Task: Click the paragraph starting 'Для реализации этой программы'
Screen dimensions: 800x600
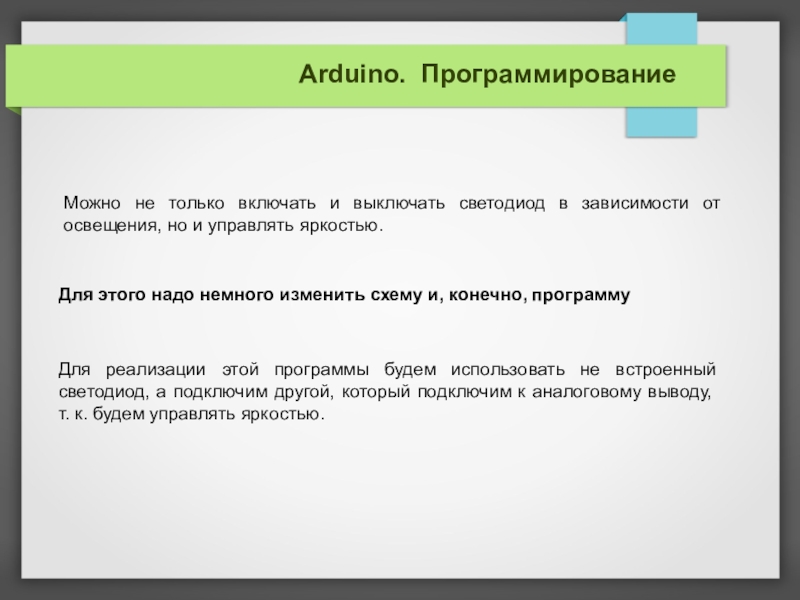Action: (x=387, y=391)
